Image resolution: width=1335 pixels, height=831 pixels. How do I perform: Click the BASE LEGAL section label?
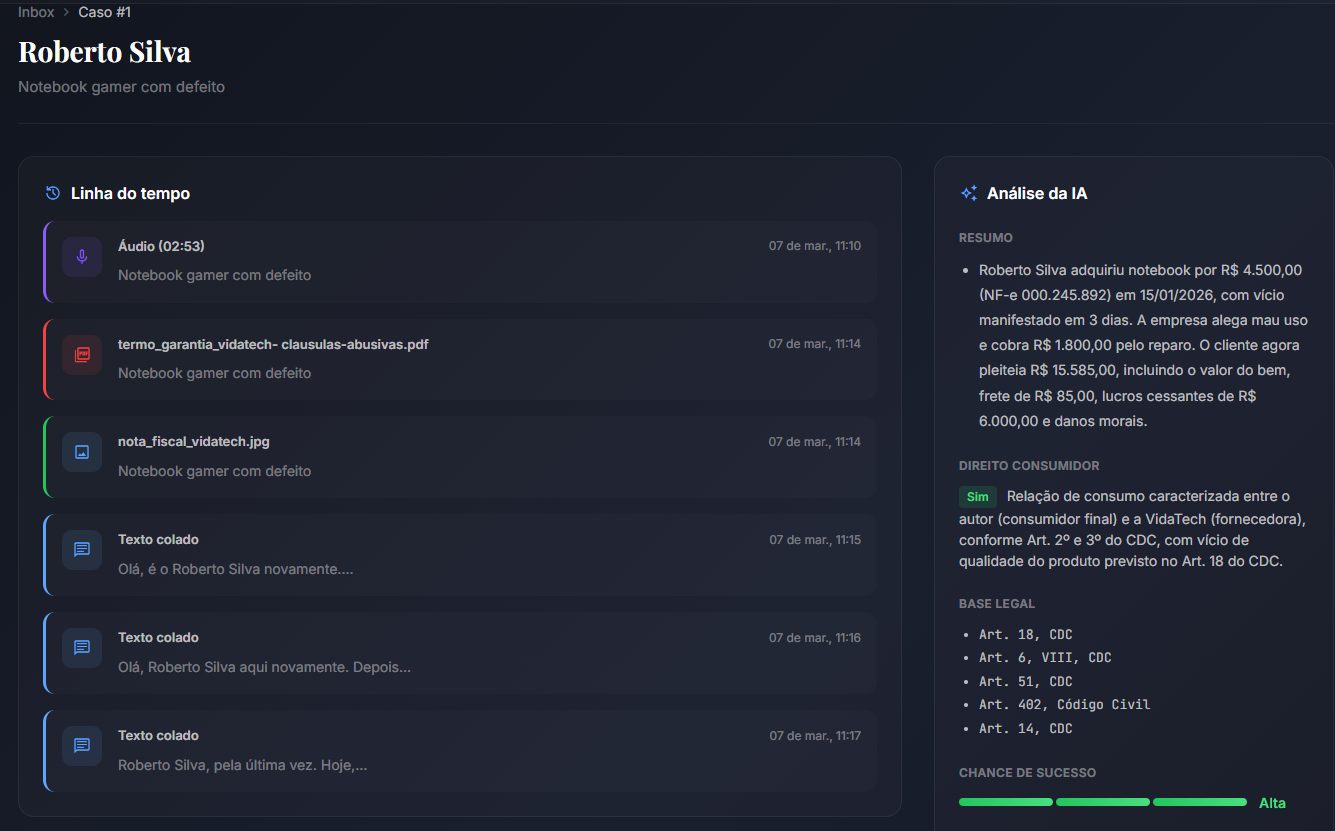(x=997, y=604)
